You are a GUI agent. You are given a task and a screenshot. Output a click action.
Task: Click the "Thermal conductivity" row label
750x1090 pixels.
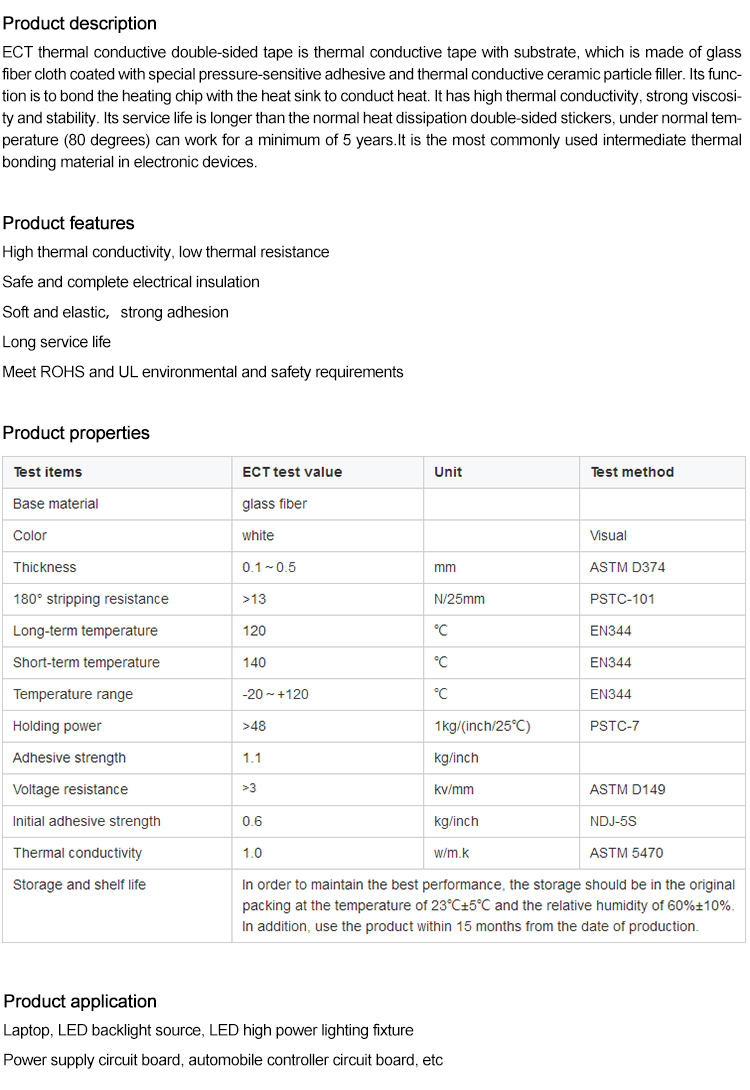click(x=78, y=853)
